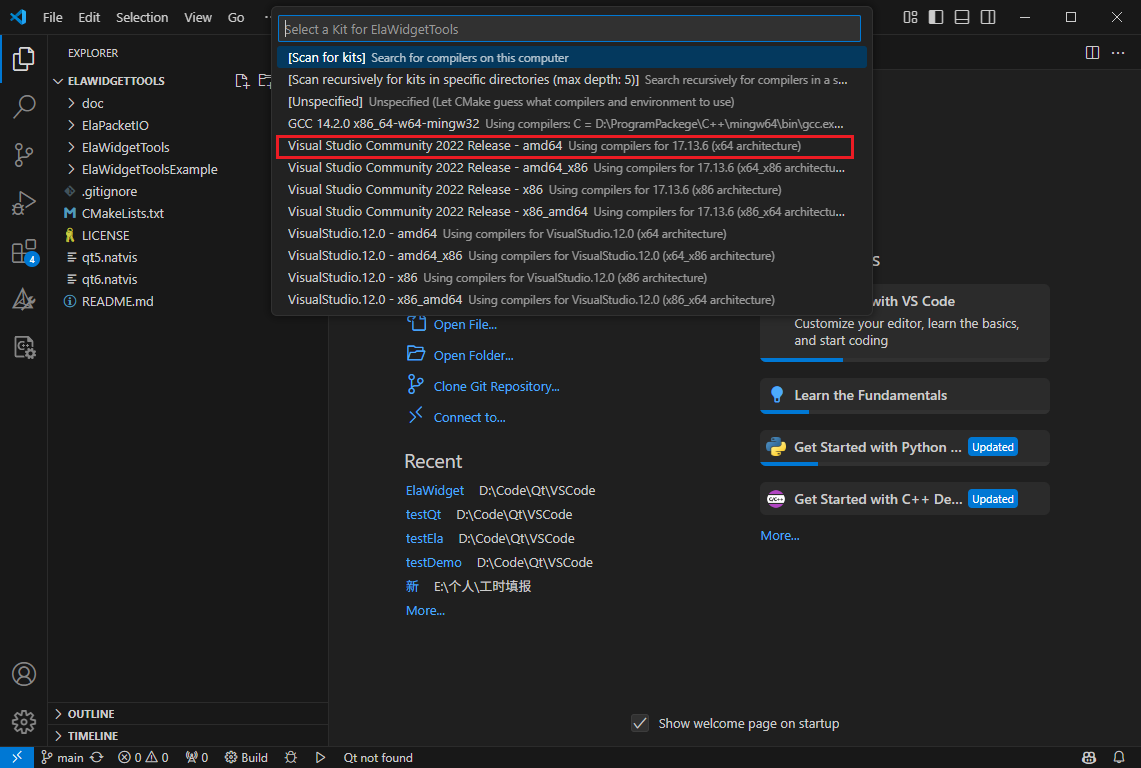Screen dimensions: 1141x768
Task: Open the notifications bell icon
Action: tap(1118, 757)
